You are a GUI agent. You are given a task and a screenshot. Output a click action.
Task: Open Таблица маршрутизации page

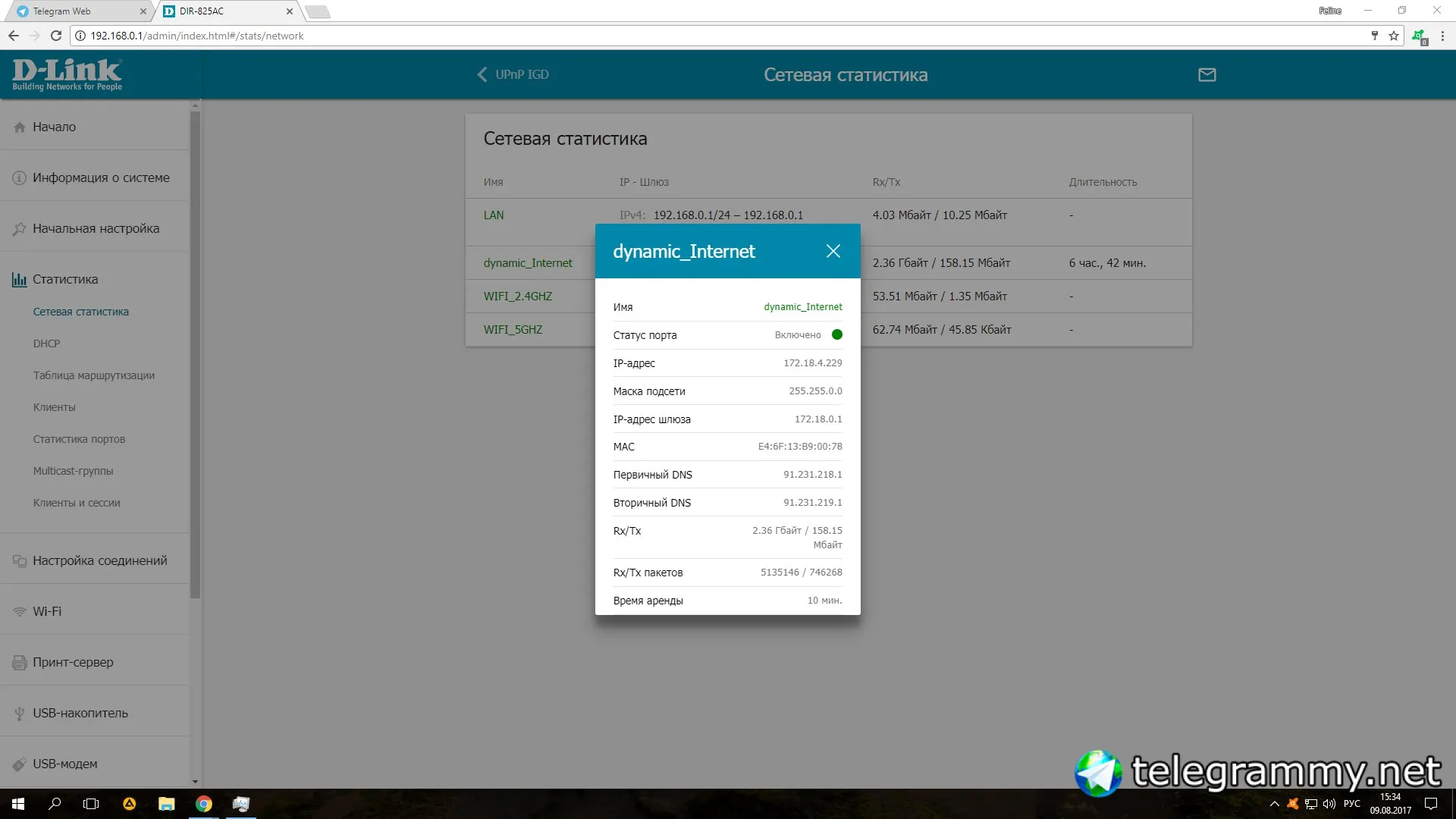pyautogui.click(x=93, y=375)
